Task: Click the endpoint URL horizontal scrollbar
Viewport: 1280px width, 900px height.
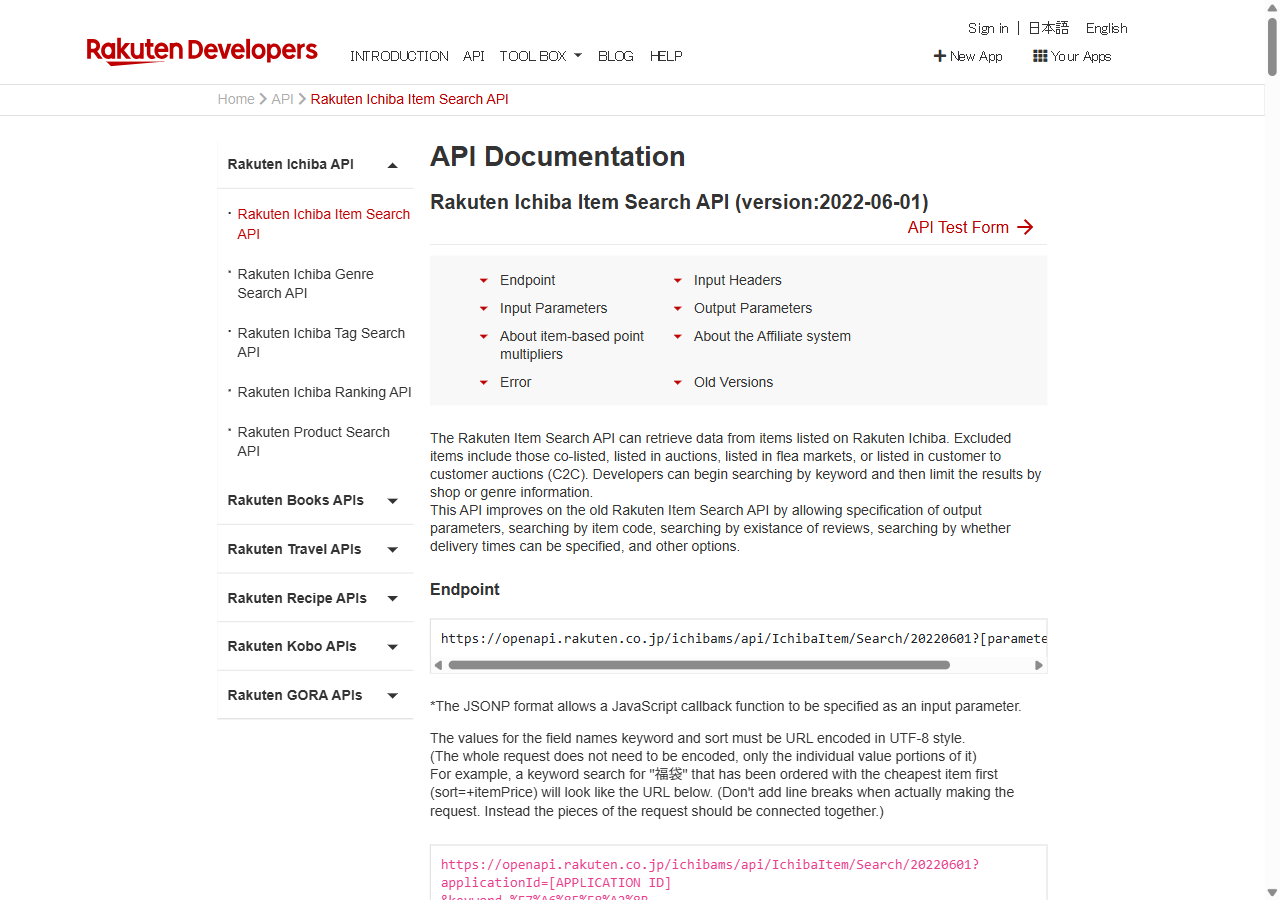Action: coord(698,665)
